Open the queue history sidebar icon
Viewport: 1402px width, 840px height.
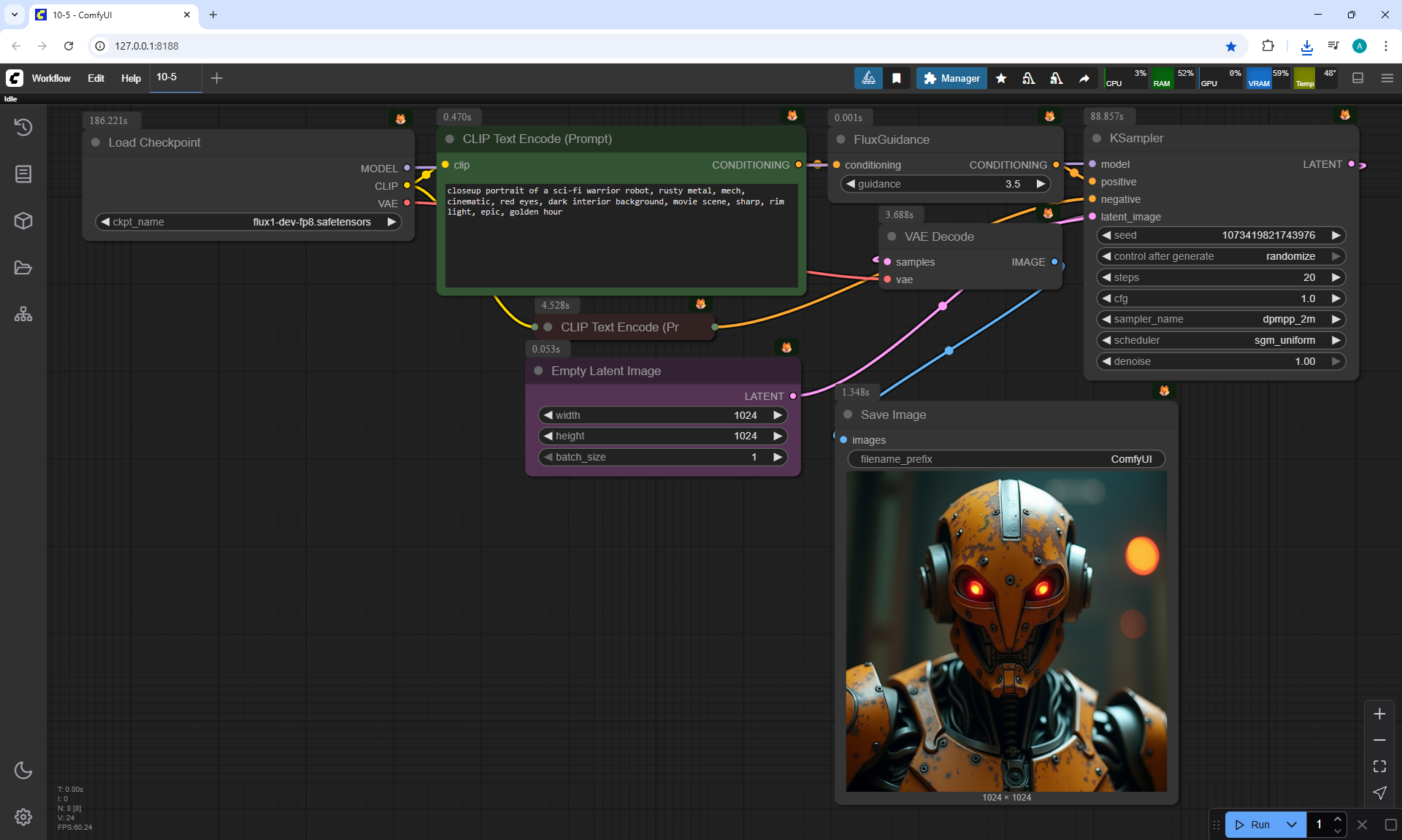point(23,127)
